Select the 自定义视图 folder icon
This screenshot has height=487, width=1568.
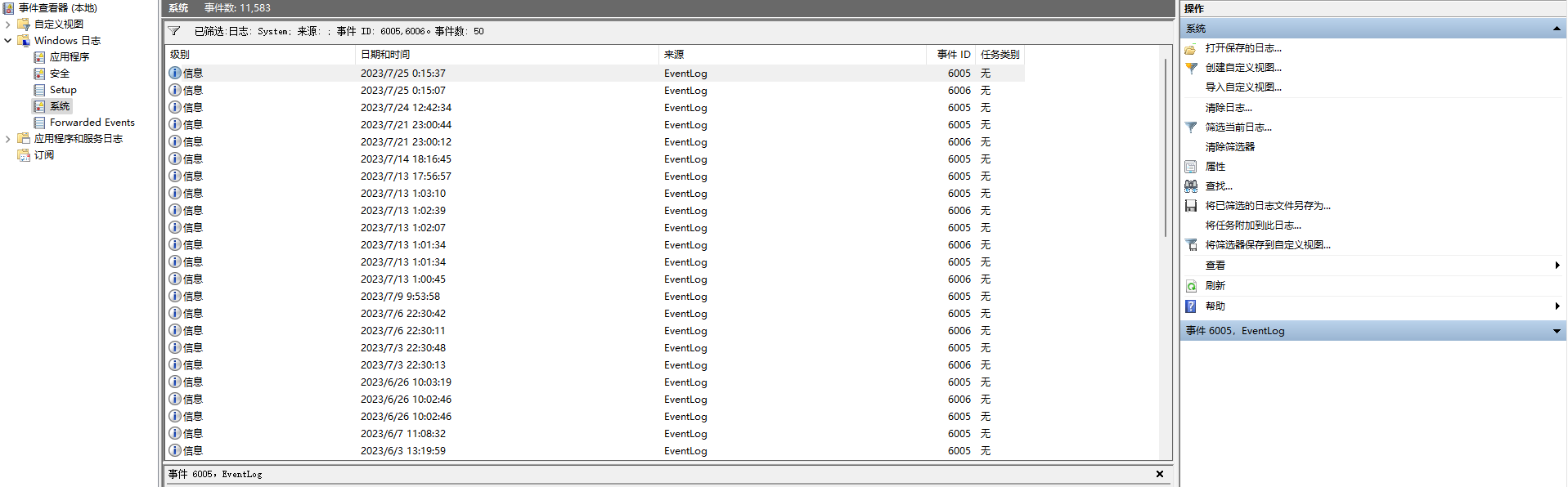pyautogui.click(x=24, y=25)
